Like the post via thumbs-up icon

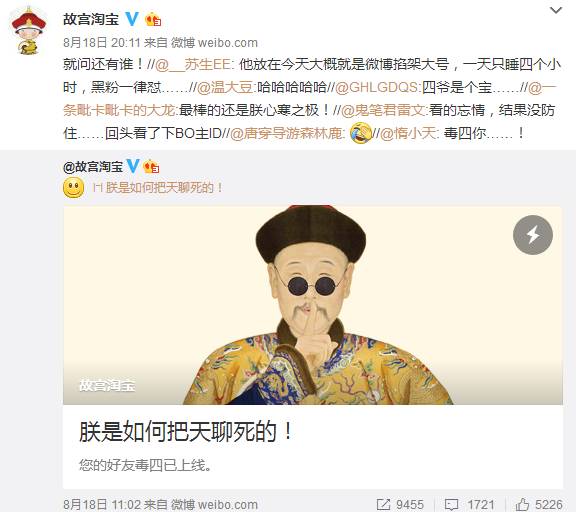click(522, 504)
